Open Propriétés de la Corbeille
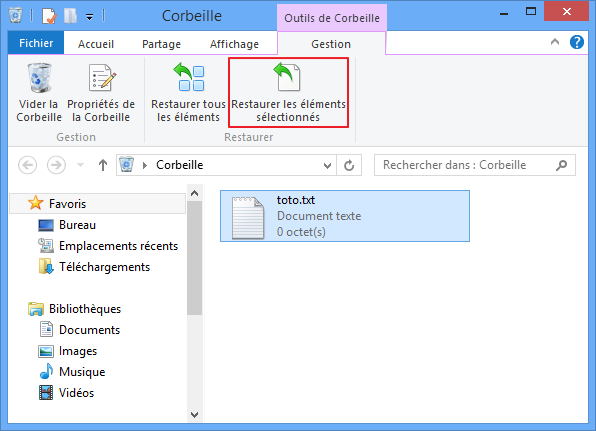 (x=101, y=93)
